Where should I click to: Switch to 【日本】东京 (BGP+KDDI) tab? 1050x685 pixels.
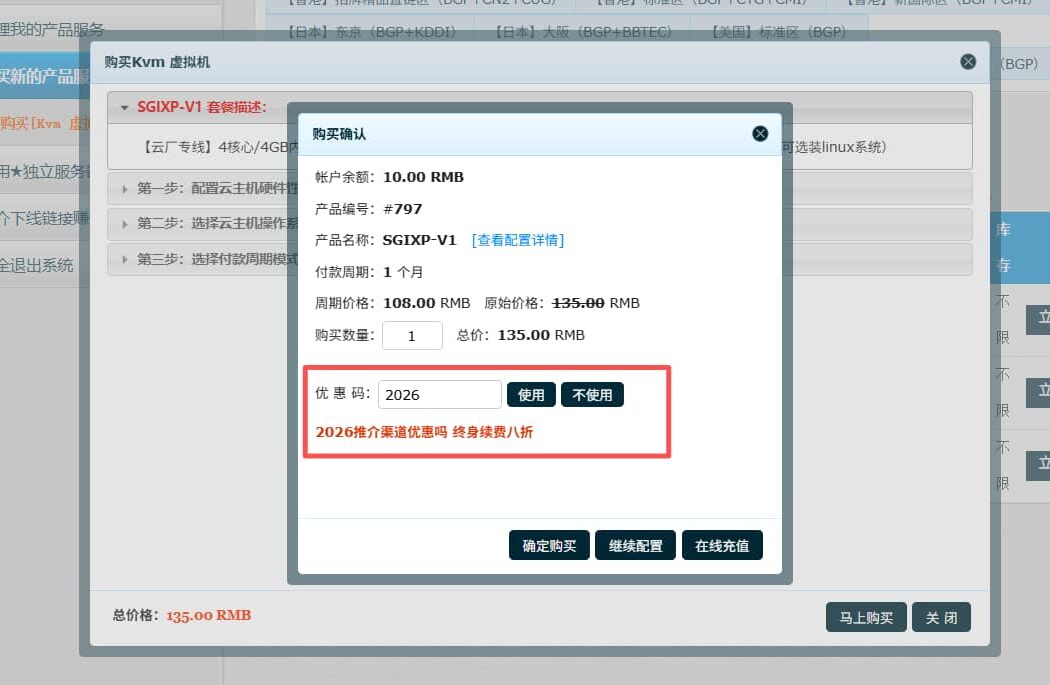[x=375, y=31]
